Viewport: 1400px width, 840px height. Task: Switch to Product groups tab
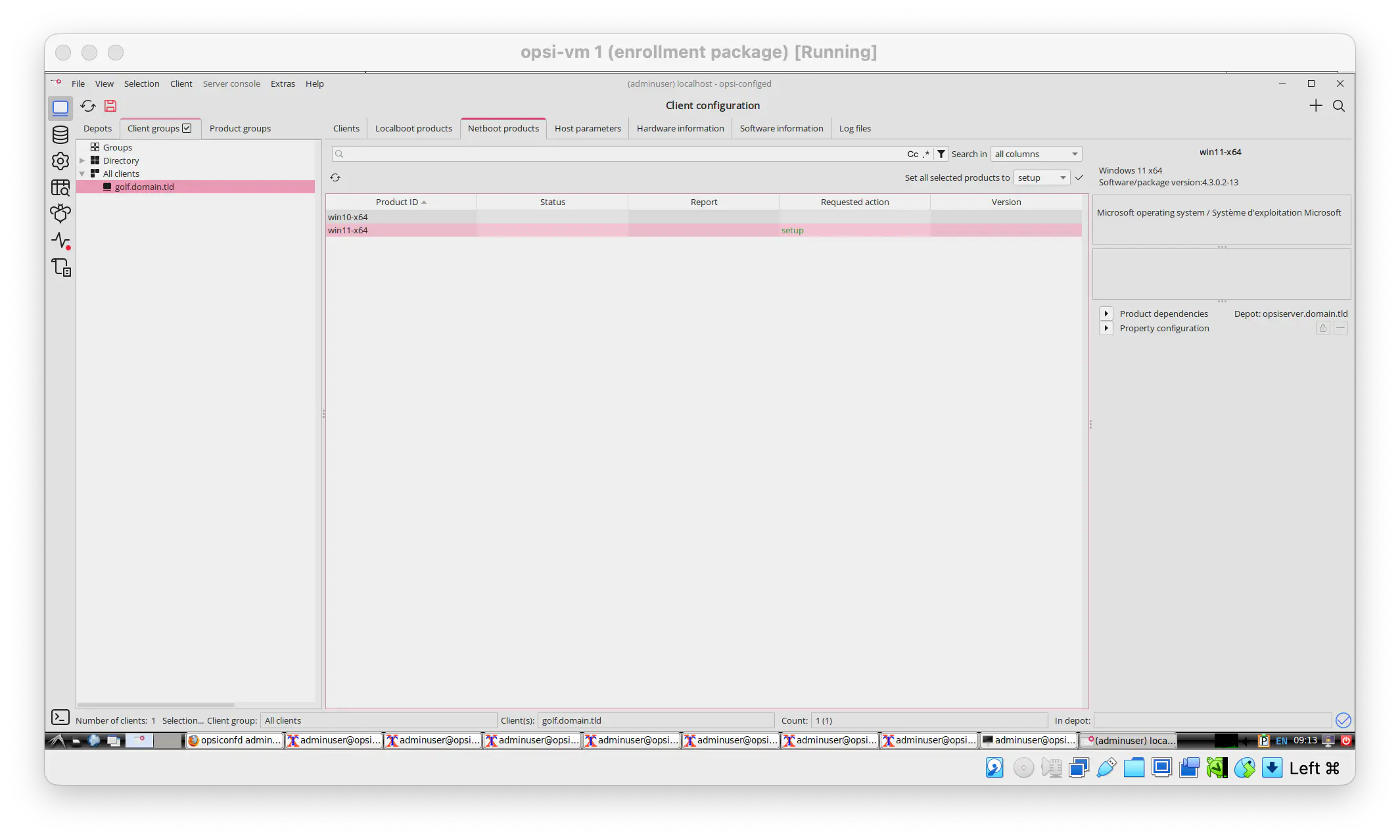tap(240, 128)
